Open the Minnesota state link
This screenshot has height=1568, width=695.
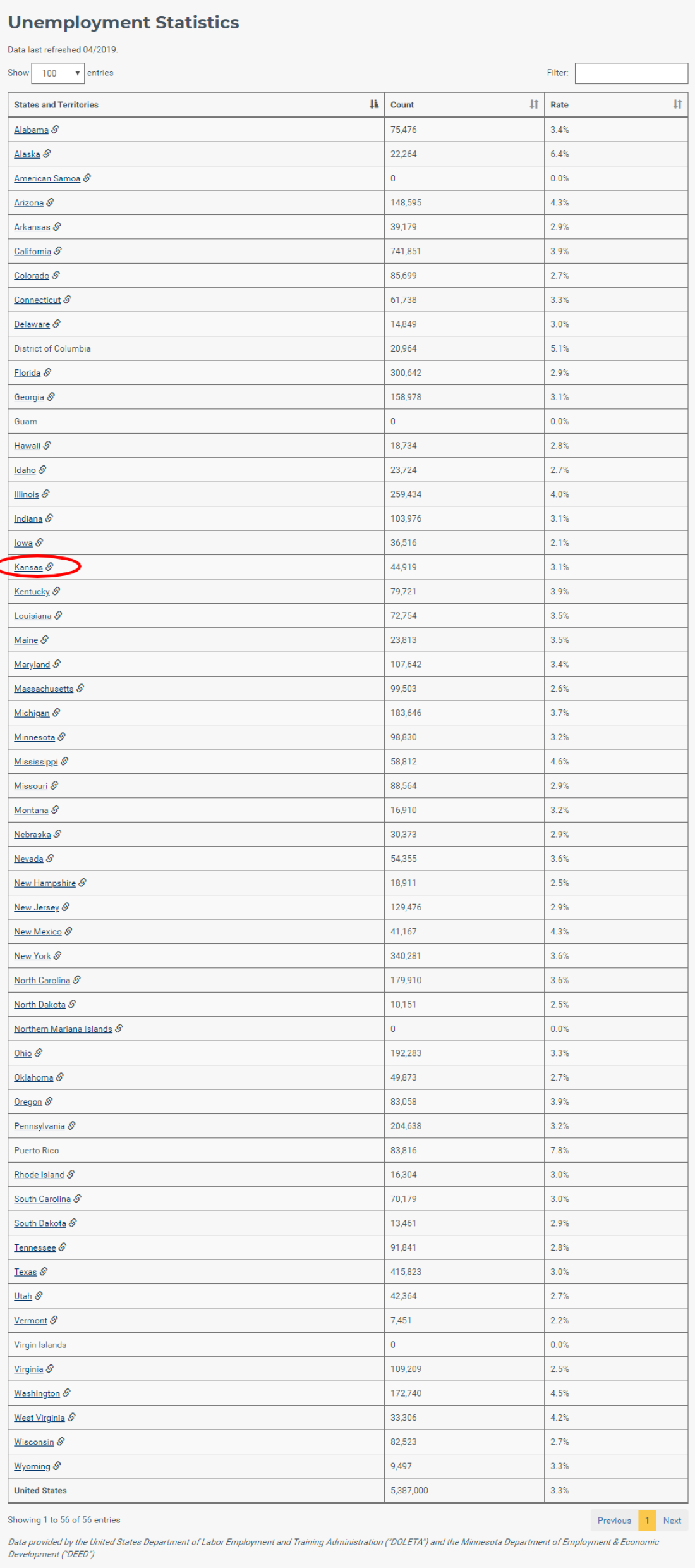[x=35, y=737]
